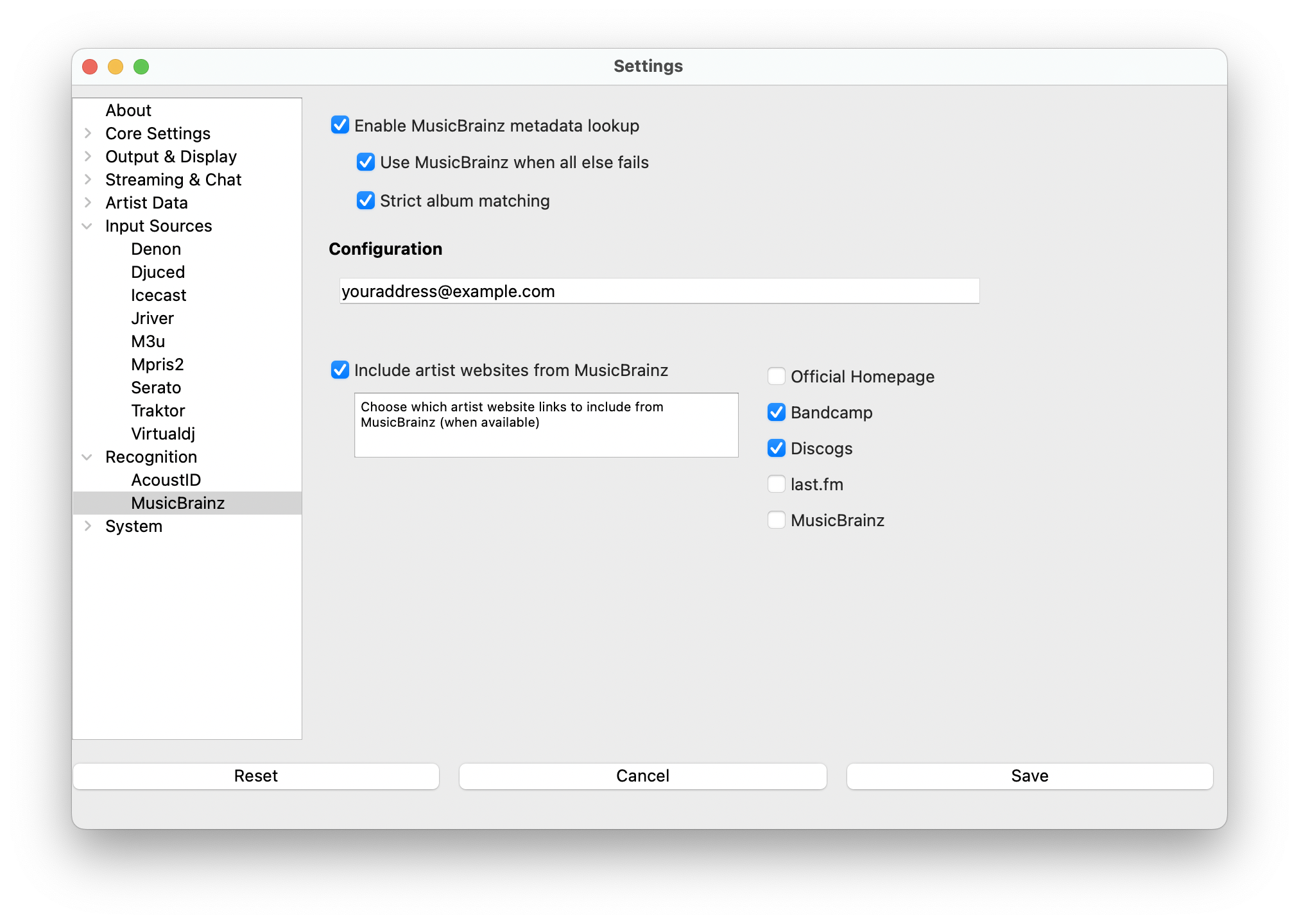The height and width of the screenshot is (924, 1299).
Task: Collapse the Input Sources section
Action: pyautogui.click(x=87, y=226)
